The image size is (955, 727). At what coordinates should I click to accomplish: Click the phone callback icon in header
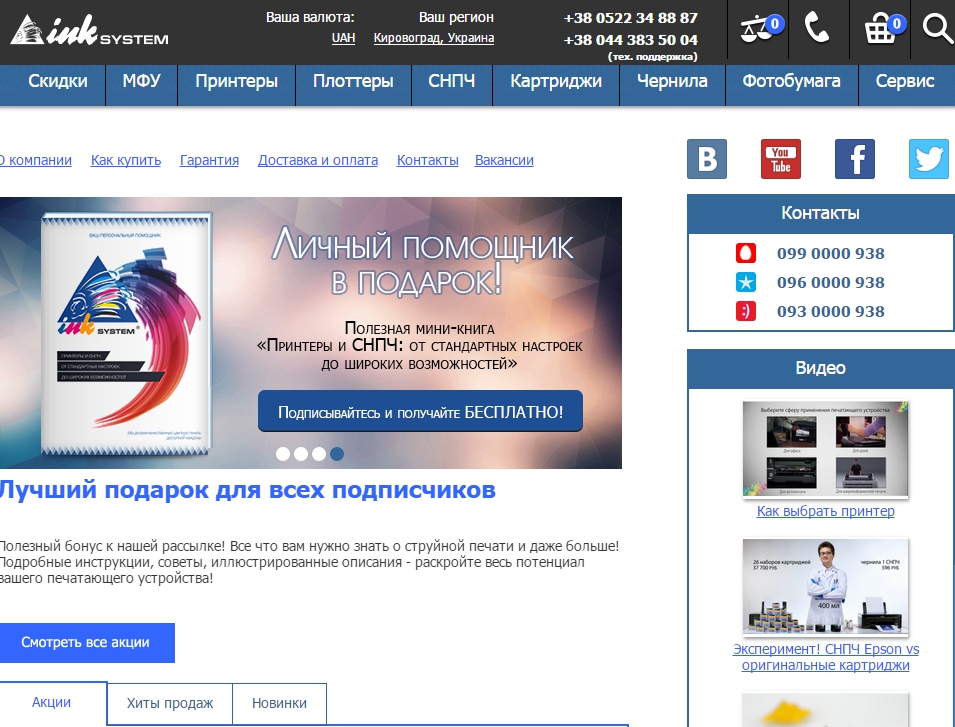pos(817,28)
